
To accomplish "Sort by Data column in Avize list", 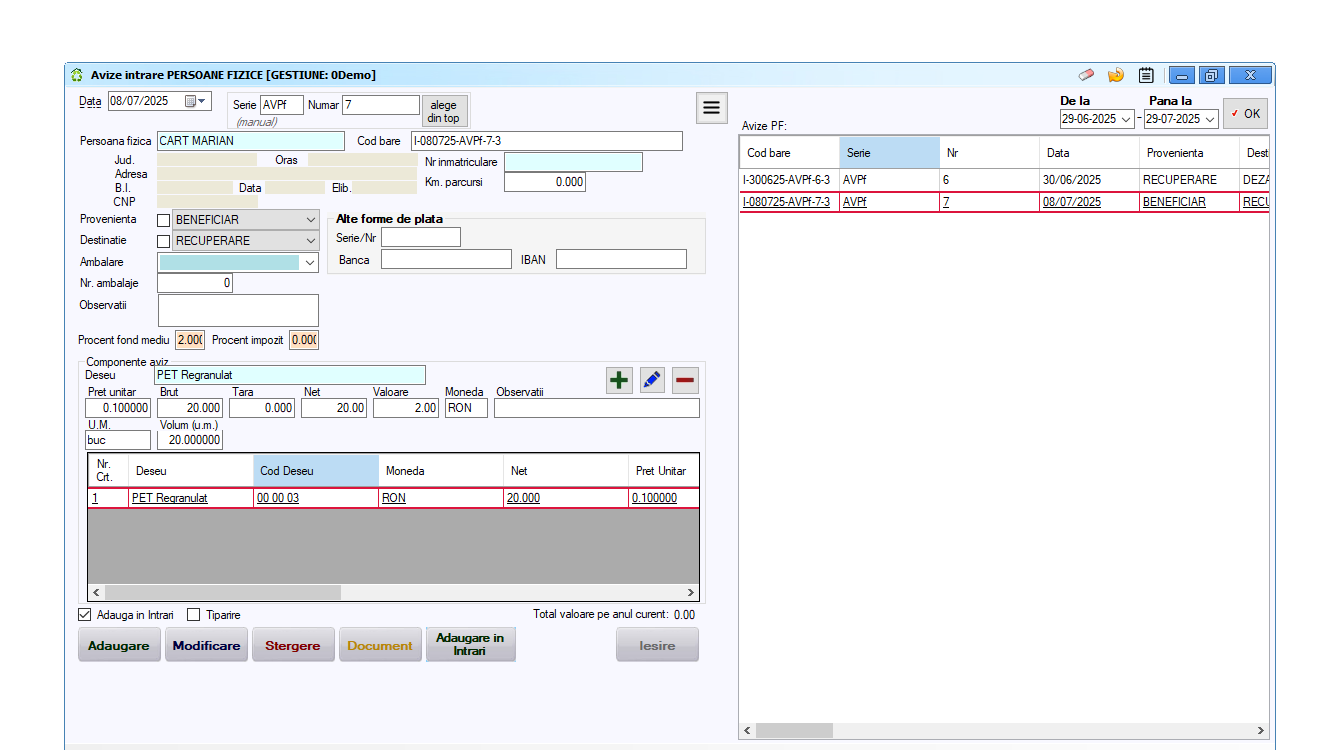I will [x=1089, y=153].
